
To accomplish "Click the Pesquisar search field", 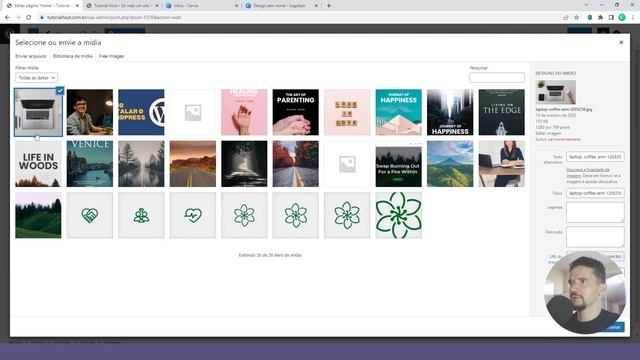I will (497, 78).
